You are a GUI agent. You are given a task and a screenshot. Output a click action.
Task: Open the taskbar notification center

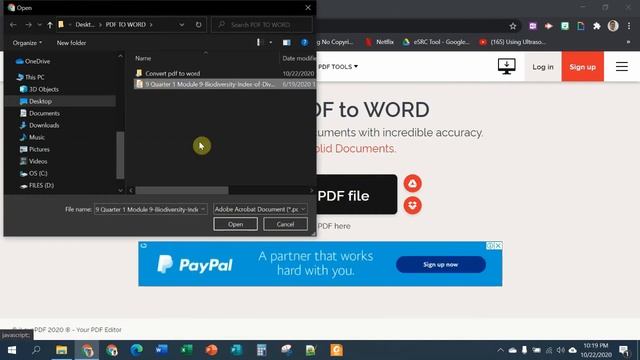(x=624, y=350)
